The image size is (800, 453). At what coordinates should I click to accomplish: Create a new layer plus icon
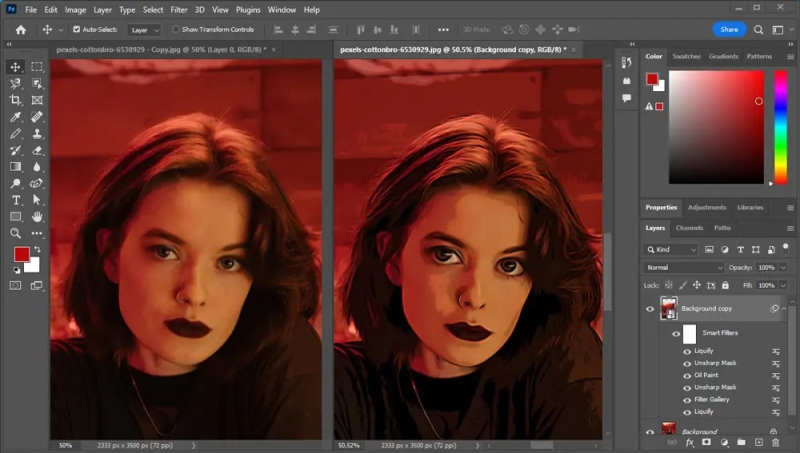coord(759,442)
